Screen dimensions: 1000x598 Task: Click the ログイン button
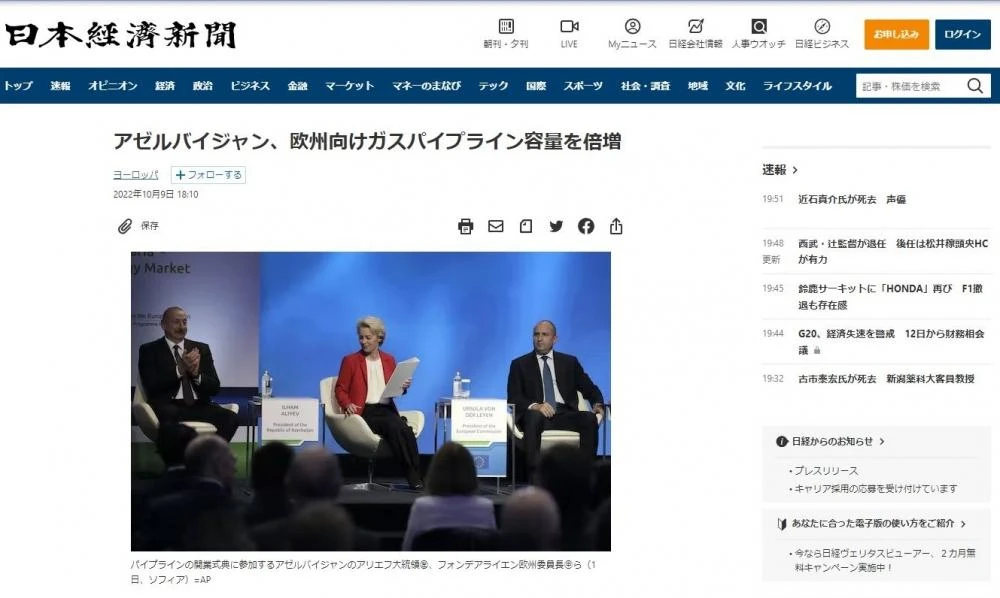pos(962,34)
